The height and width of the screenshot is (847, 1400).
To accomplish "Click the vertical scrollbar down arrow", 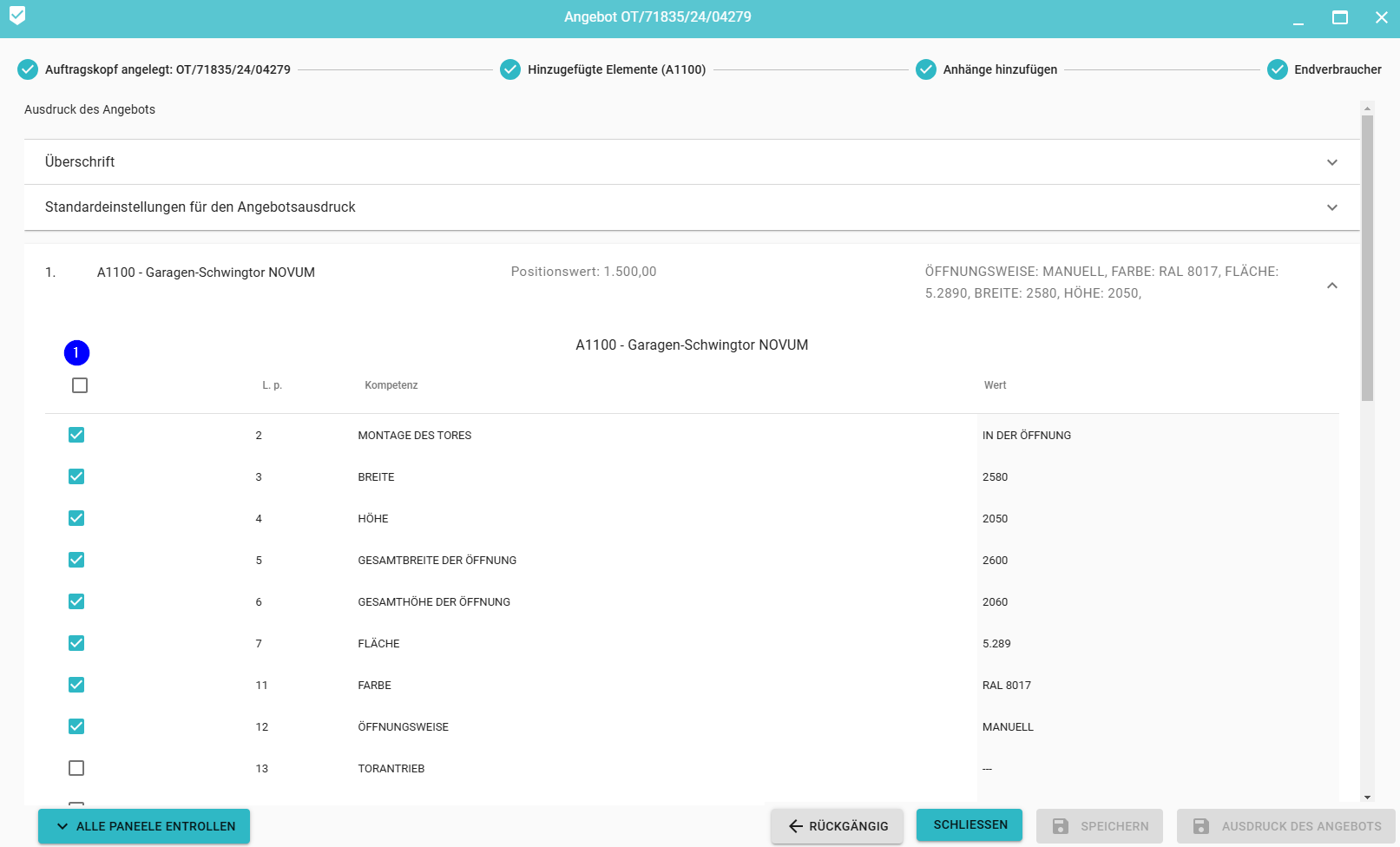I will pos(1368,797).
